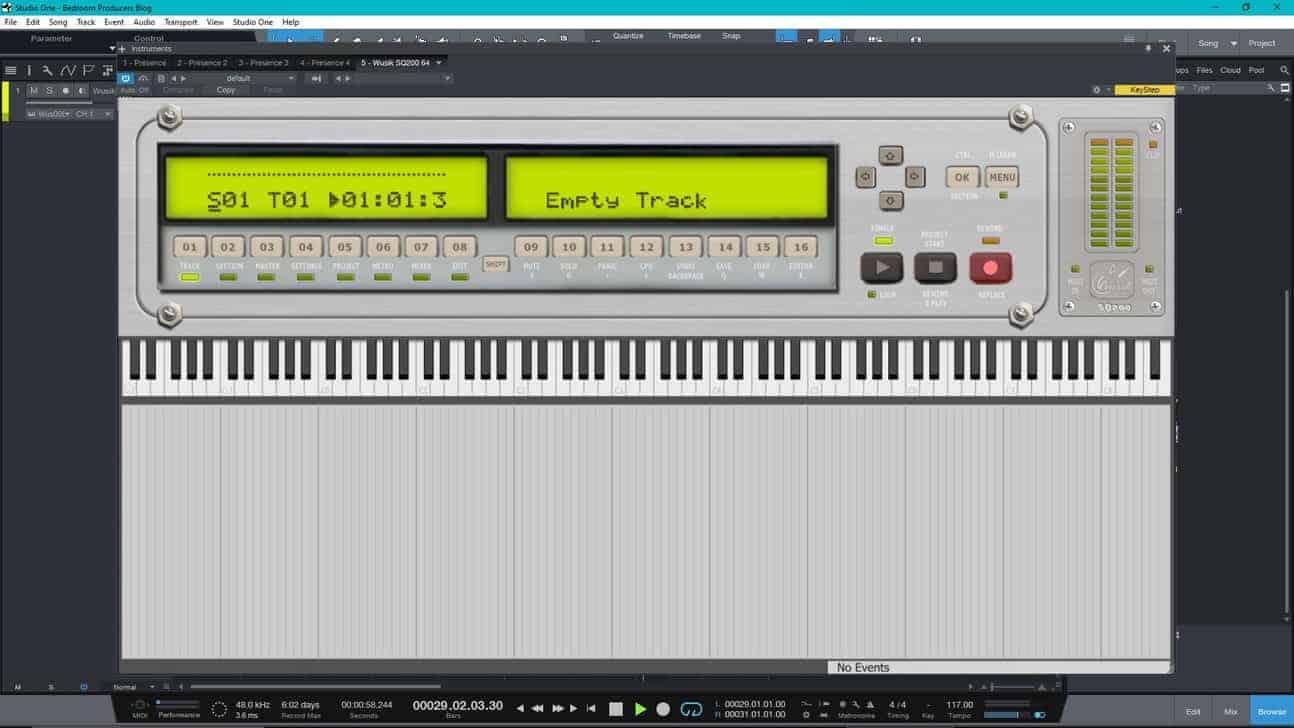This screenshot has width=1294, height=728.
Task: Click Copy in instrument header
Action: [x=226, y=90]
